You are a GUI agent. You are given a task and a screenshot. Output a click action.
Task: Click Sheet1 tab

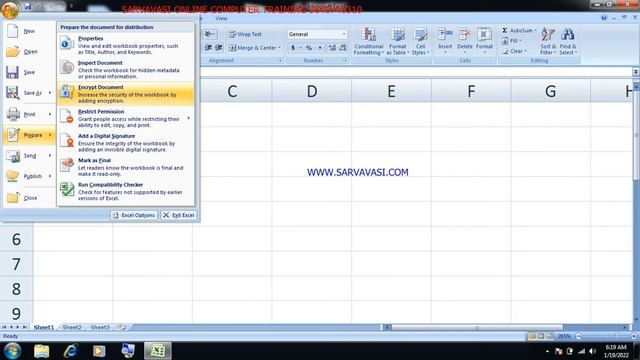44,327
